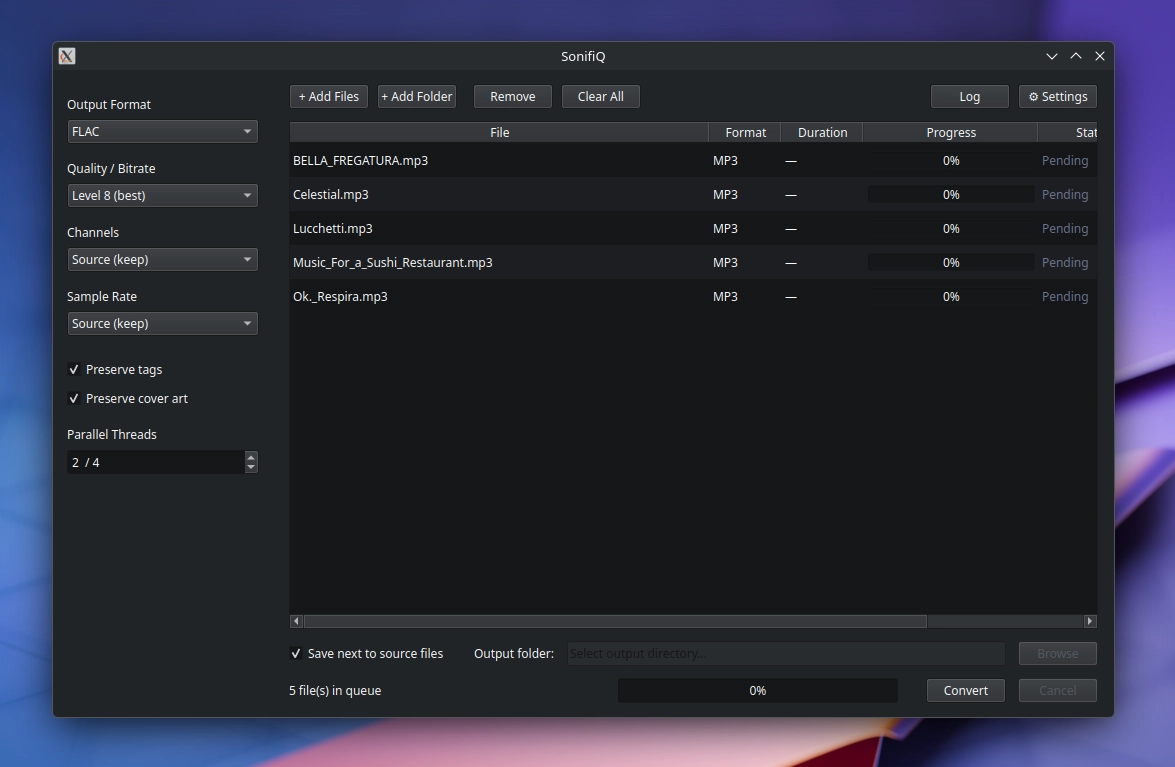This screenshot has height=767, width=1175.
Task: Click the duration dash of Lucchetti.mp3
Action: click(791, 229)
